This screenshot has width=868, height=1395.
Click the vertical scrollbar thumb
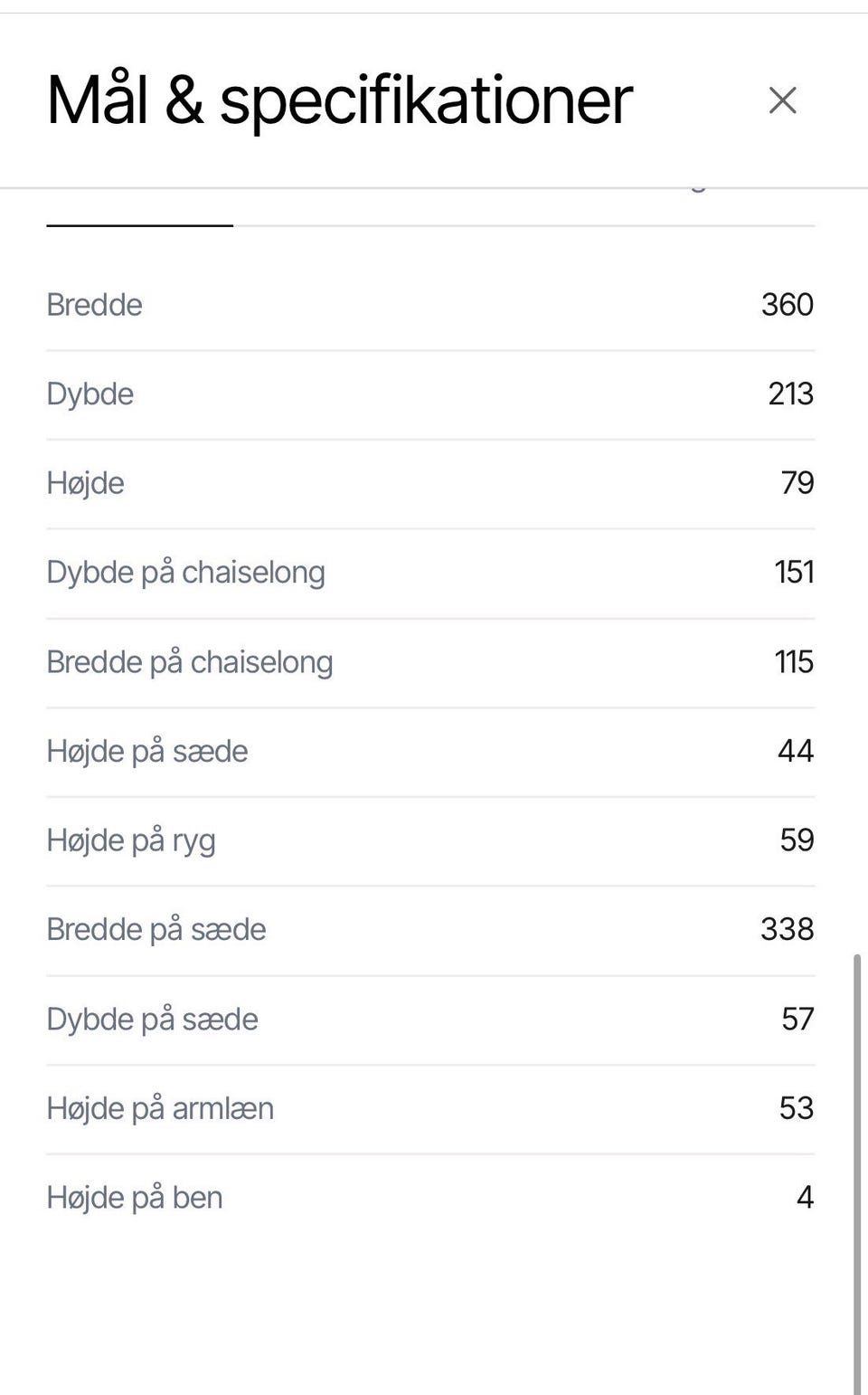tap(857, 1173)
